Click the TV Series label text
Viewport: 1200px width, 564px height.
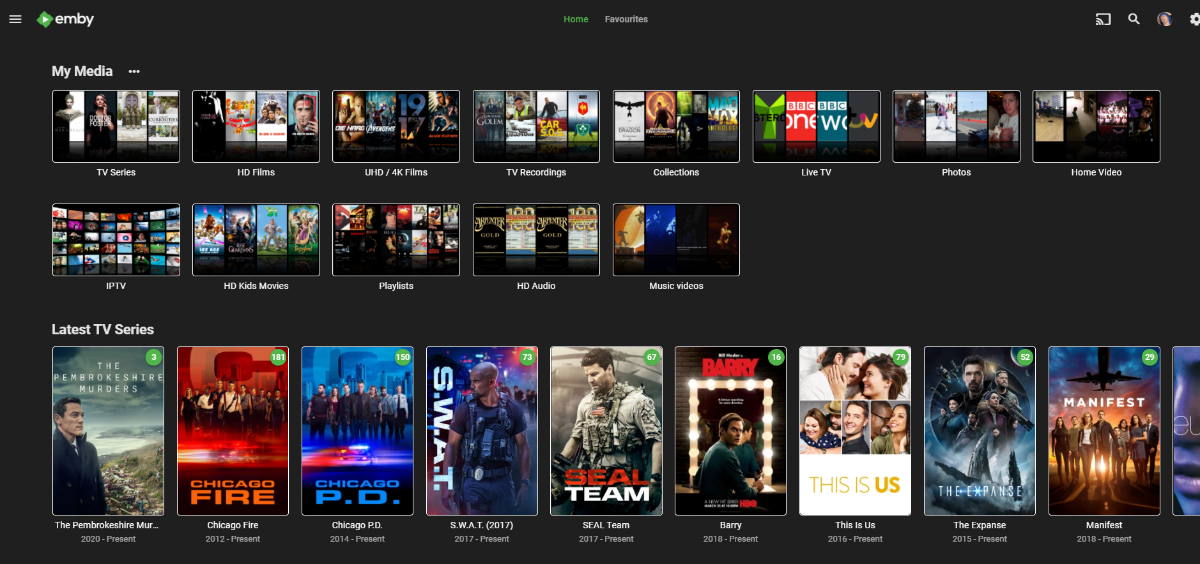(x=116, y=172)
